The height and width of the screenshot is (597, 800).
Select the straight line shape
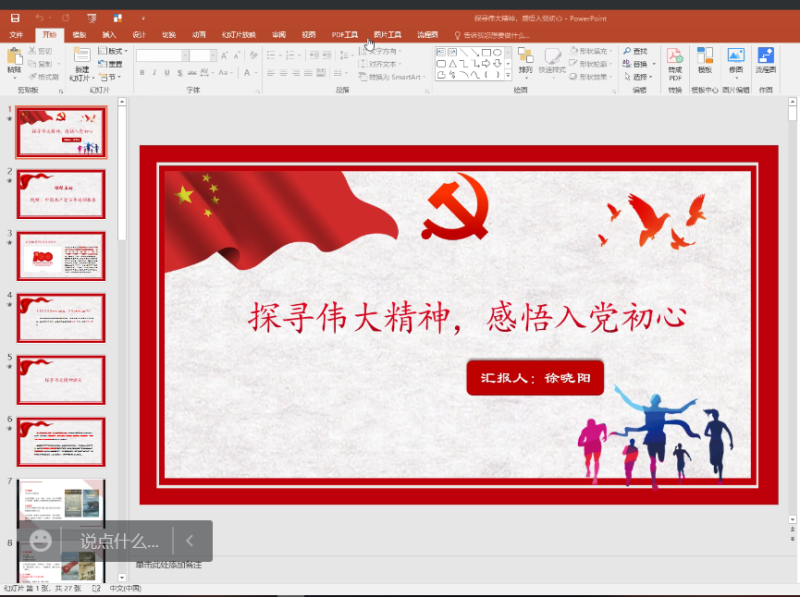pos(464,52)
